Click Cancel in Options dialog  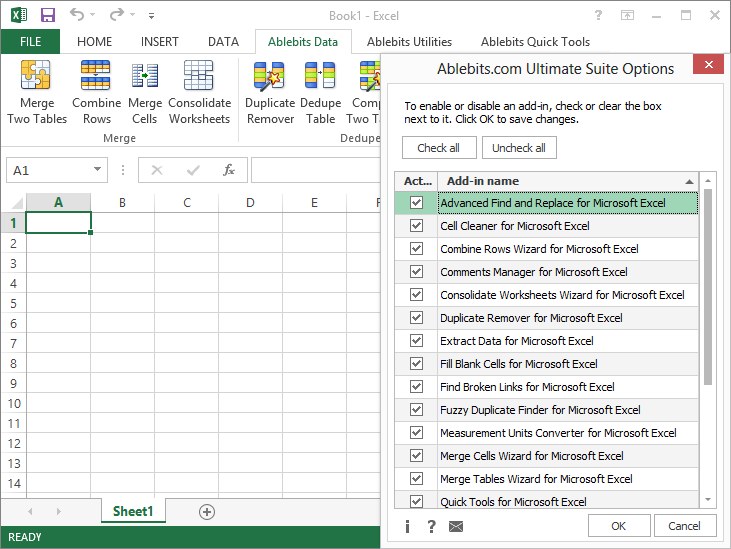coord(684,526)
